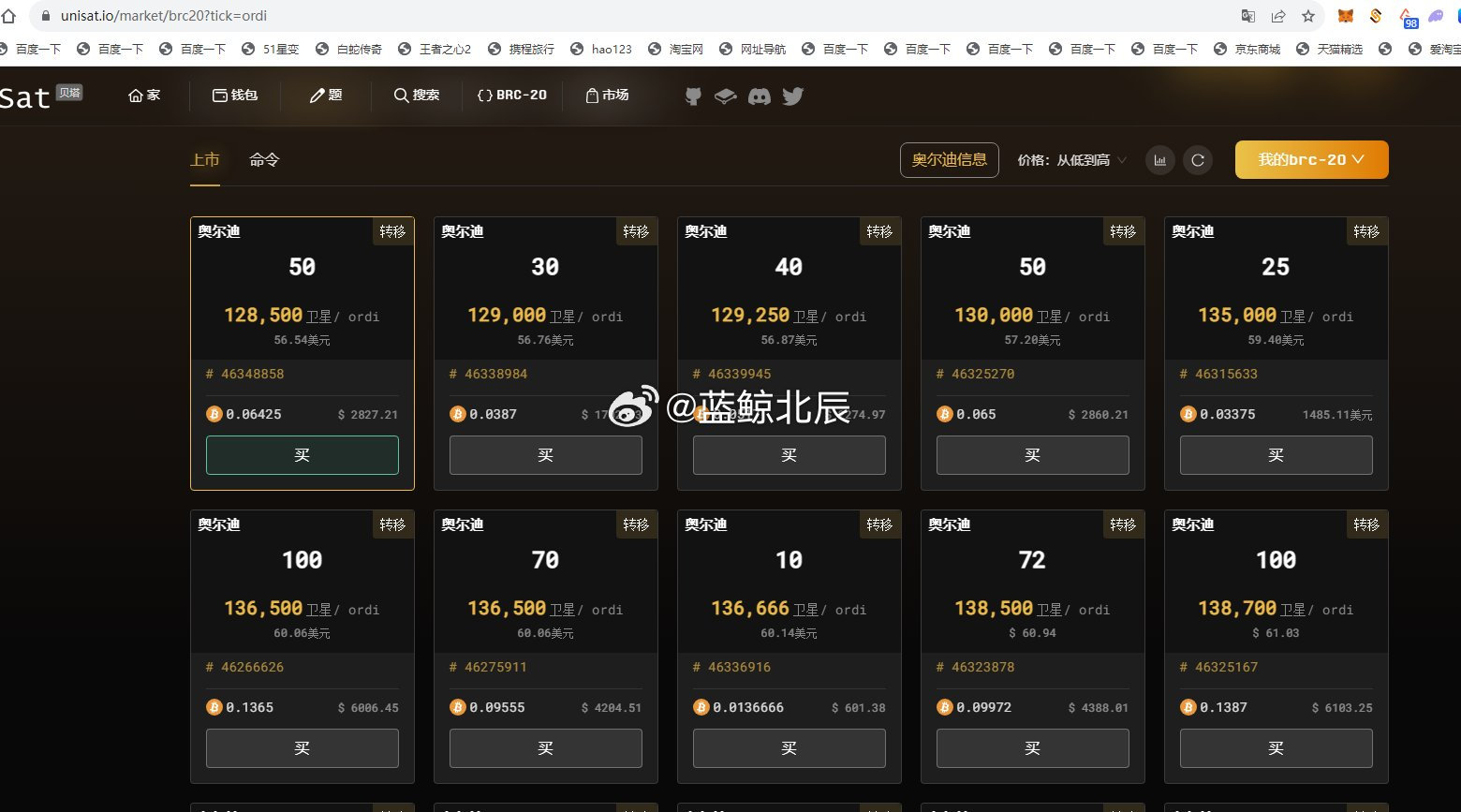Translate page using the address bar icon
The width and height of the screenshot is (1461, 812).
[1248, 15]
